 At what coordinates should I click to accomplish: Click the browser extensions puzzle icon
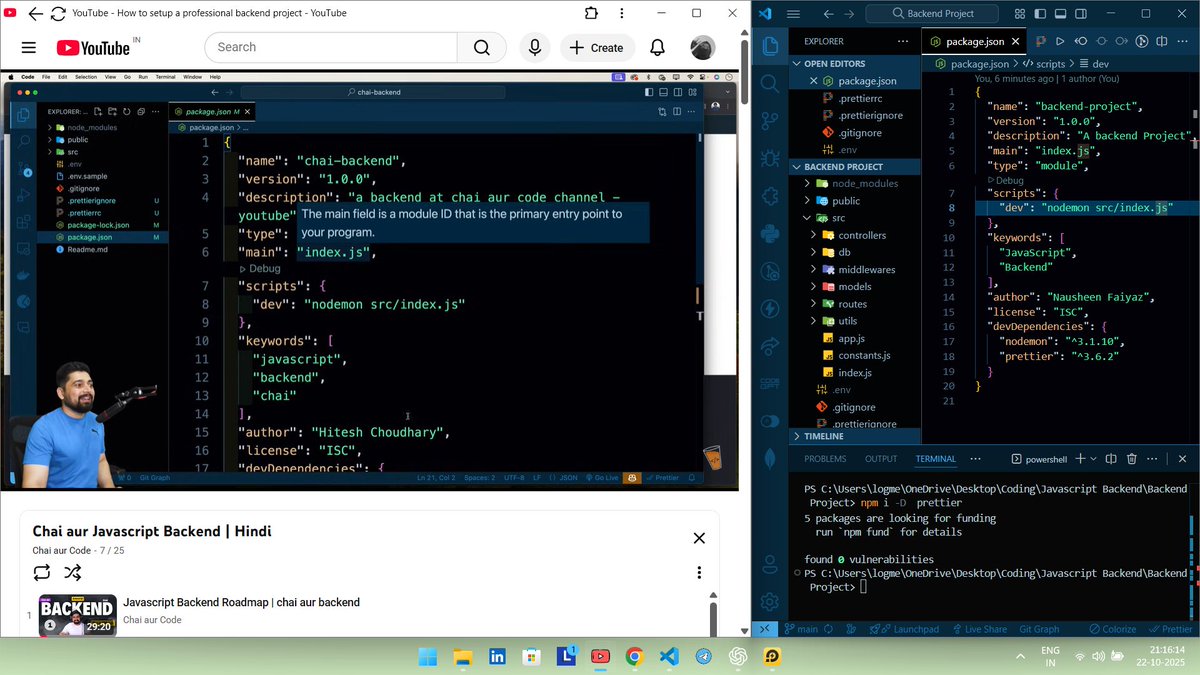point(591,13)
